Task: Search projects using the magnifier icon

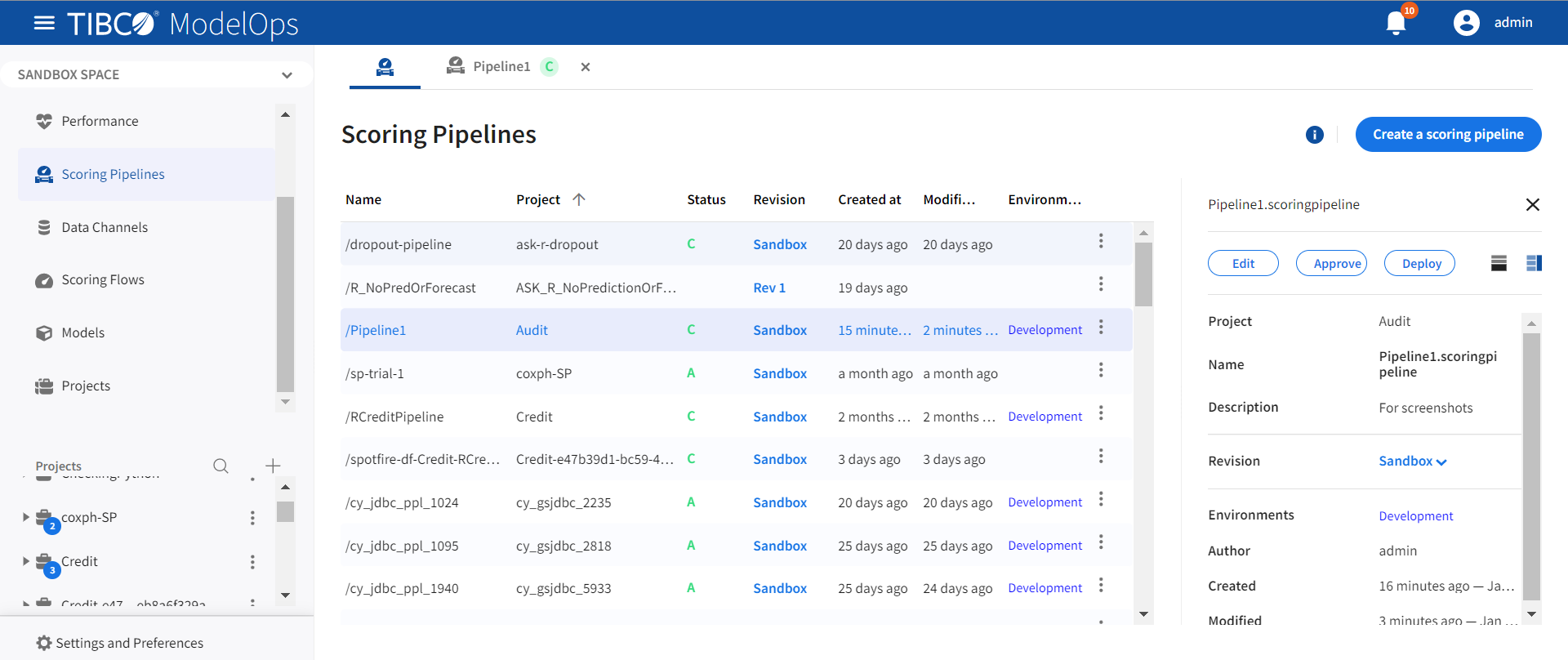Action: 220,466
